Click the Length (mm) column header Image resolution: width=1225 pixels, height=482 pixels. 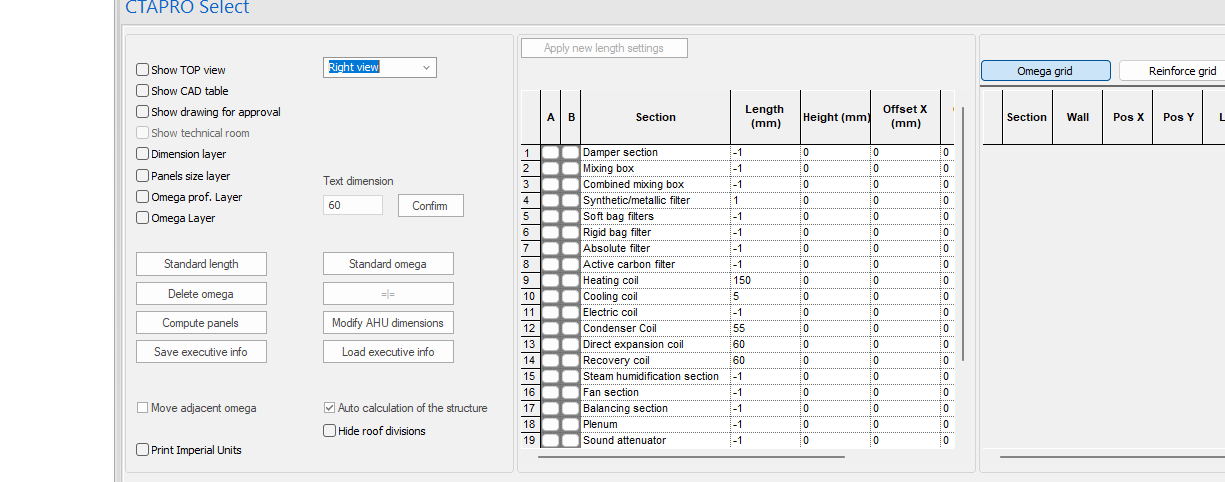coord(765,117)
